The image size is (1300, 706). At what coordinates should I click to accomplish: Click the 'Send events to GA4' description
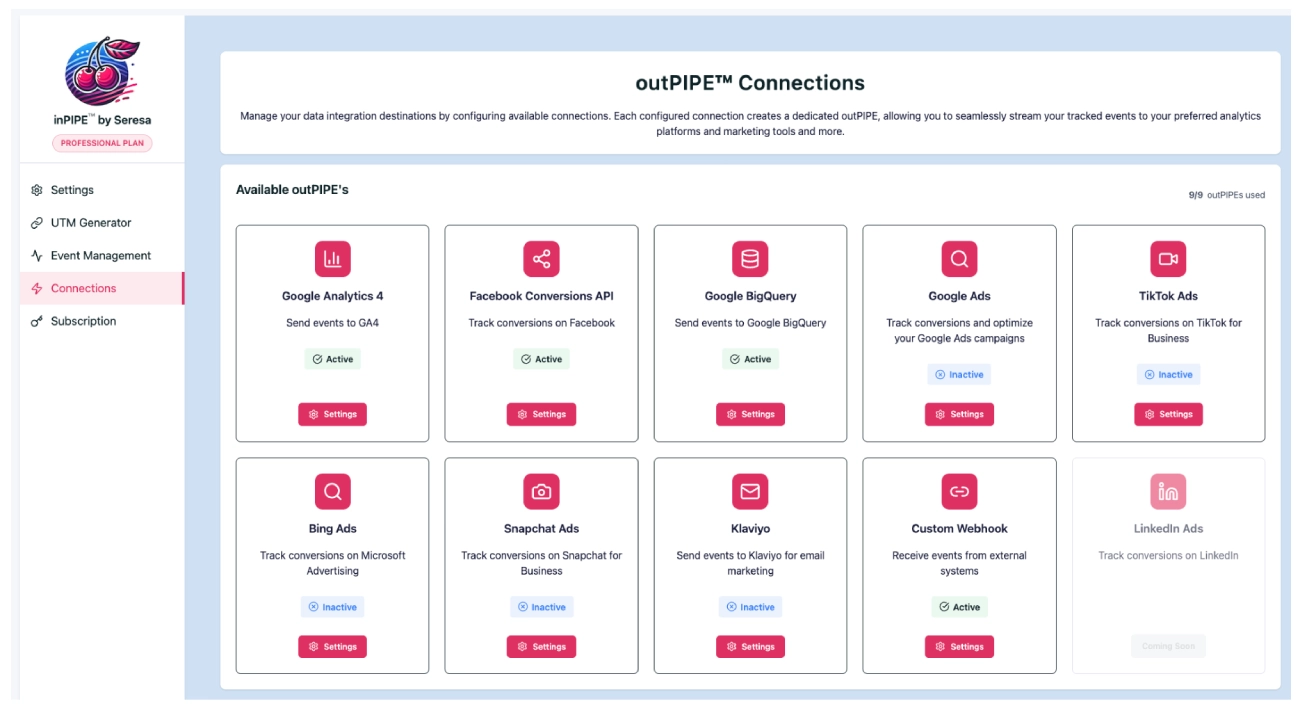click(333, 323)
